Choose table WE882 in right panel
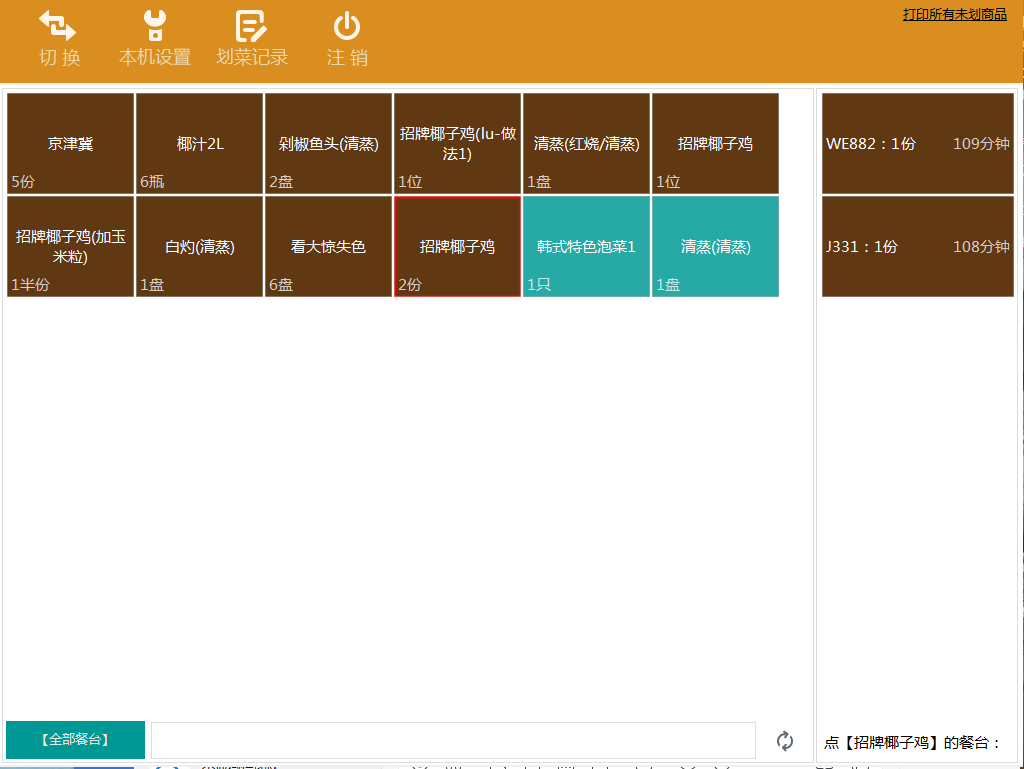 917,144
